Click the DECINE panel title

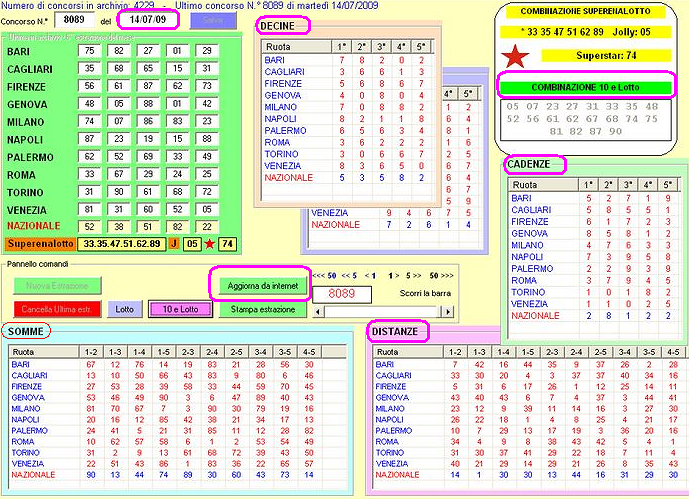tap(278, 26)
